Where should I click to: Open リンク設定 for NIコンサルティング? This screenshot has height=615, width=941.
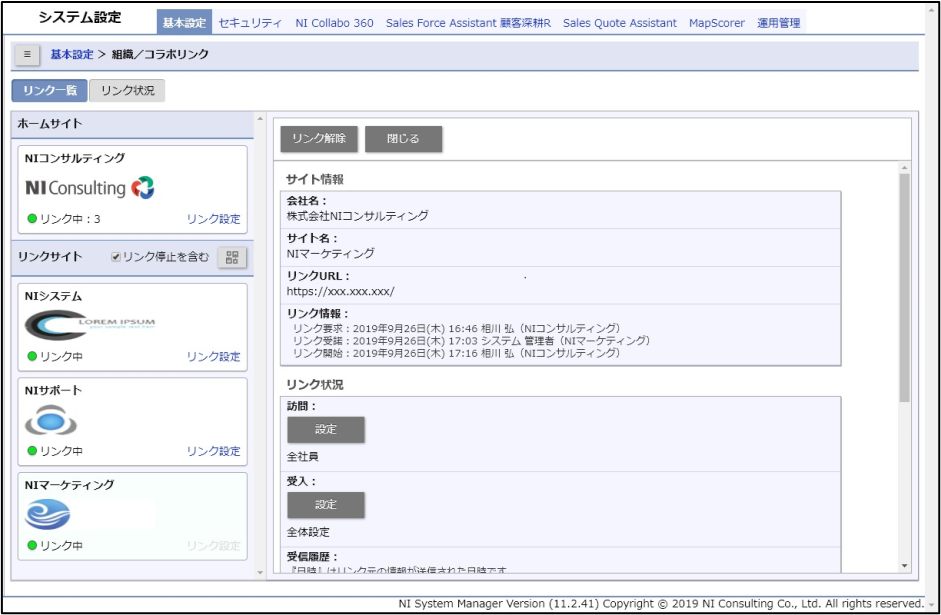click(213, 219)
